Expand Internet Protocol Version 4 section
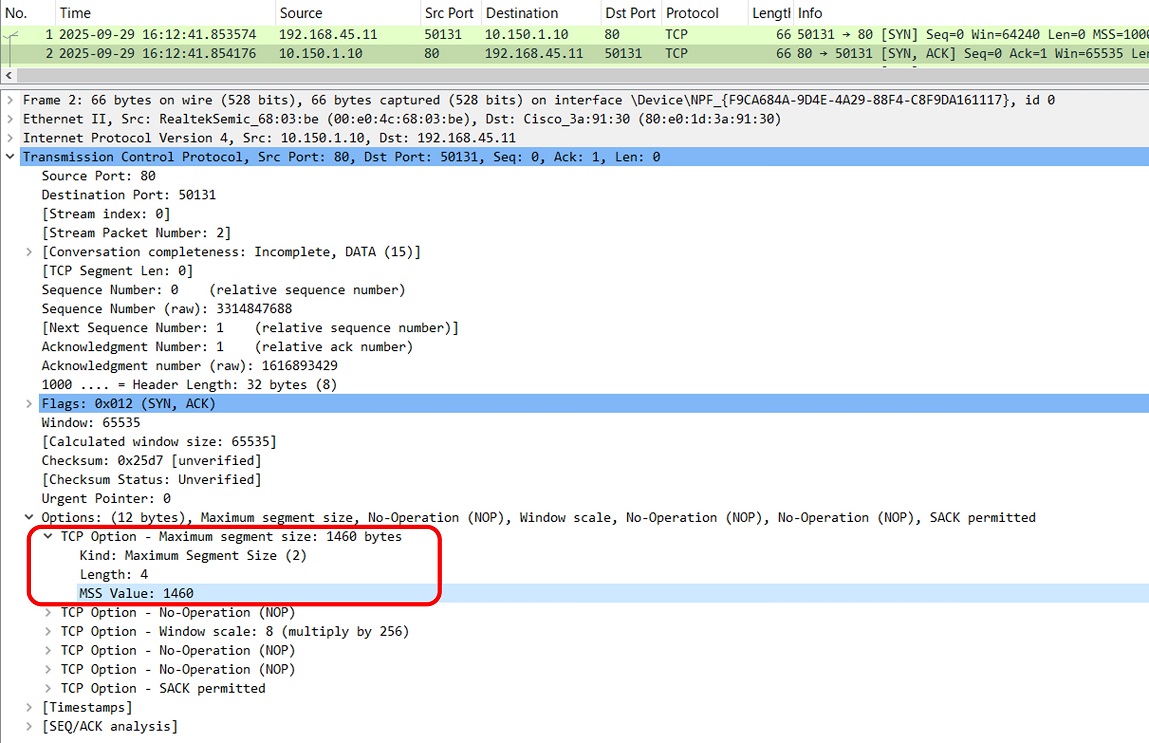This screenshot has height=743, width=1149. pos(10,138)
